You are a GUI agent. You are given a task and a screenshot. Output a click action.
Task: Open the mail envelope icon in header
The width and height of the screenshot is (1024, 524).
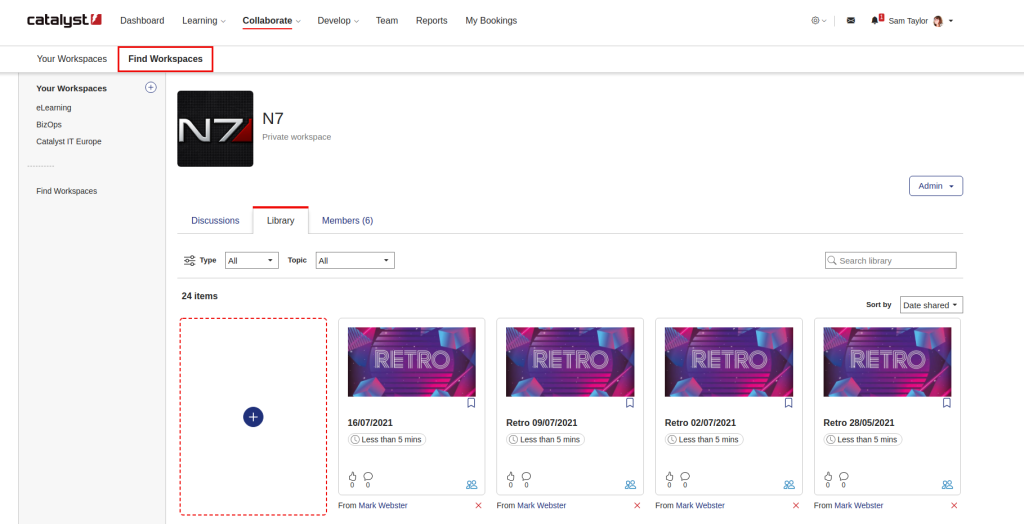click(851, 21)
